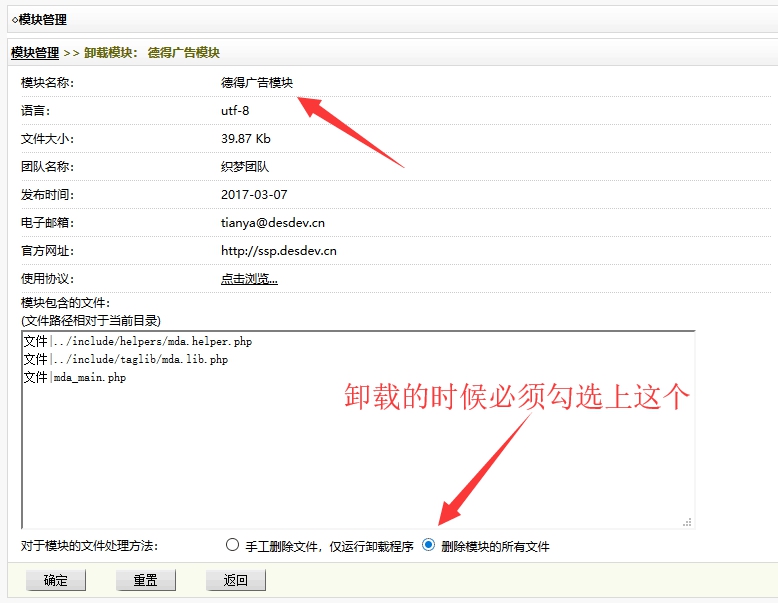Open the 点击浏览... license agreement link
Image resolution: width=778 pixels, height=603 pixels.
(x=249, y=279)
